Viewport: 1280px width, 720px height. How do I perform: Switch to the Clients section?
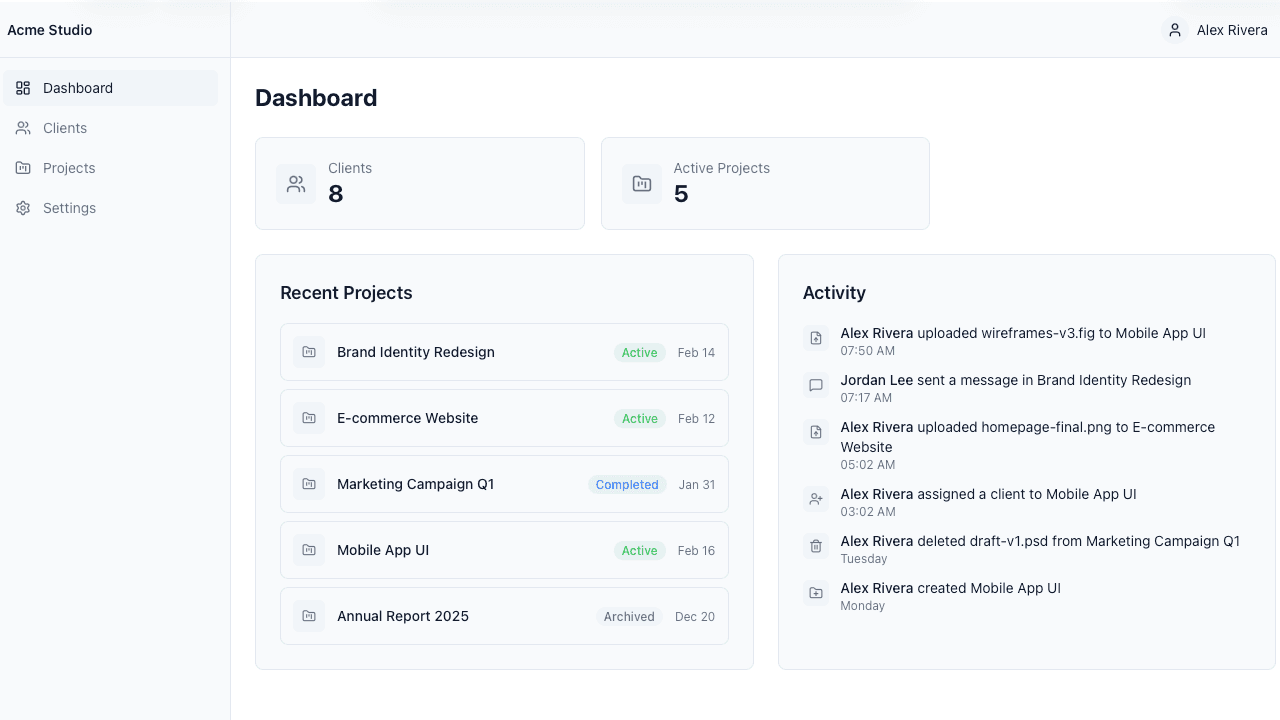(65, 128)
